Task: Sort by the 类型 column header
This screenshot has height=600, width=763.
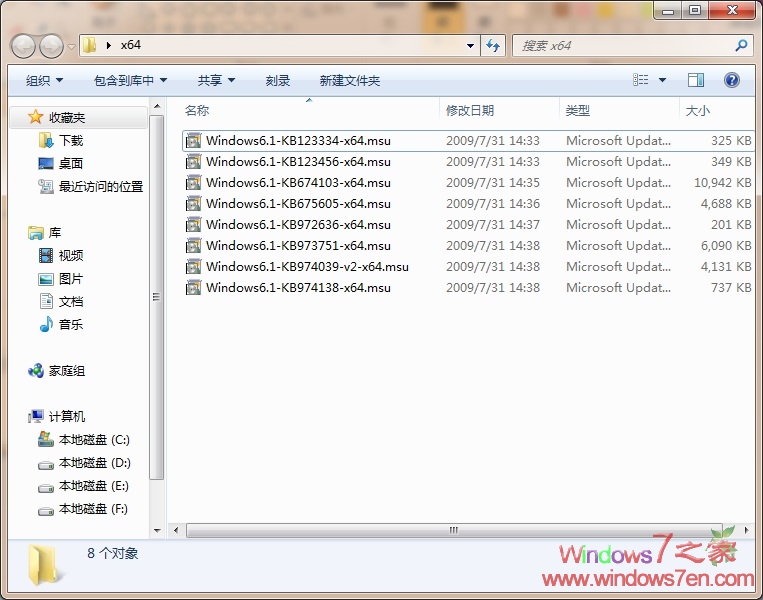Action: click(x=578, y=110)
